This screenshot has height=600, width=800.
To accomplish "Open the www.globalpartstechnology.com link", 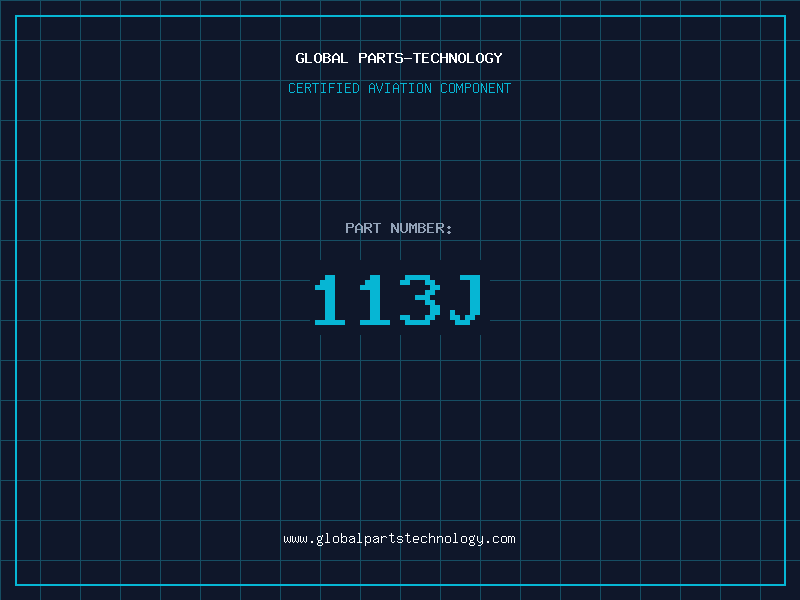I will tap(399, 539).
